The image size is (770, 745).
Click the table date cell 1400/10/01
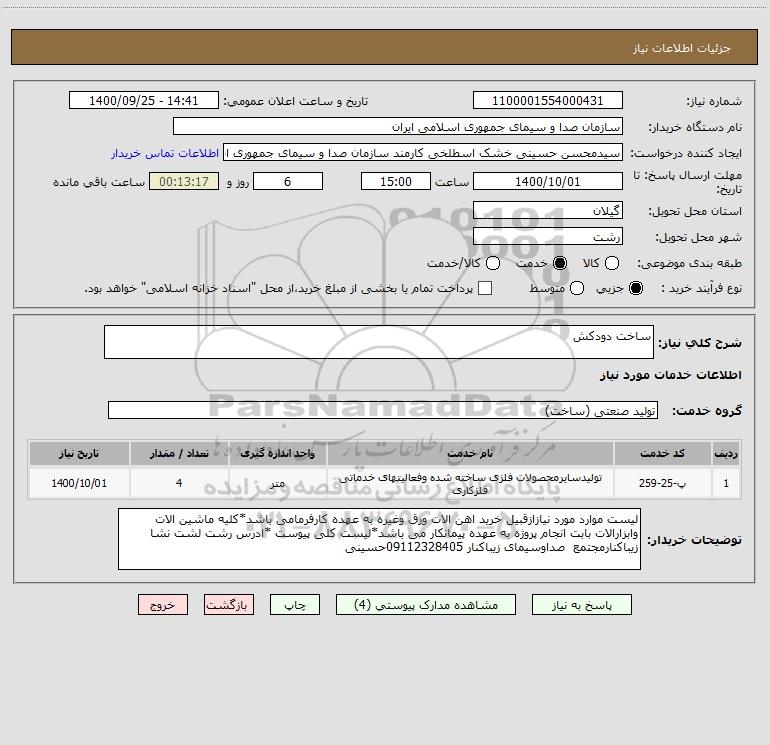(x=79, y=483)
